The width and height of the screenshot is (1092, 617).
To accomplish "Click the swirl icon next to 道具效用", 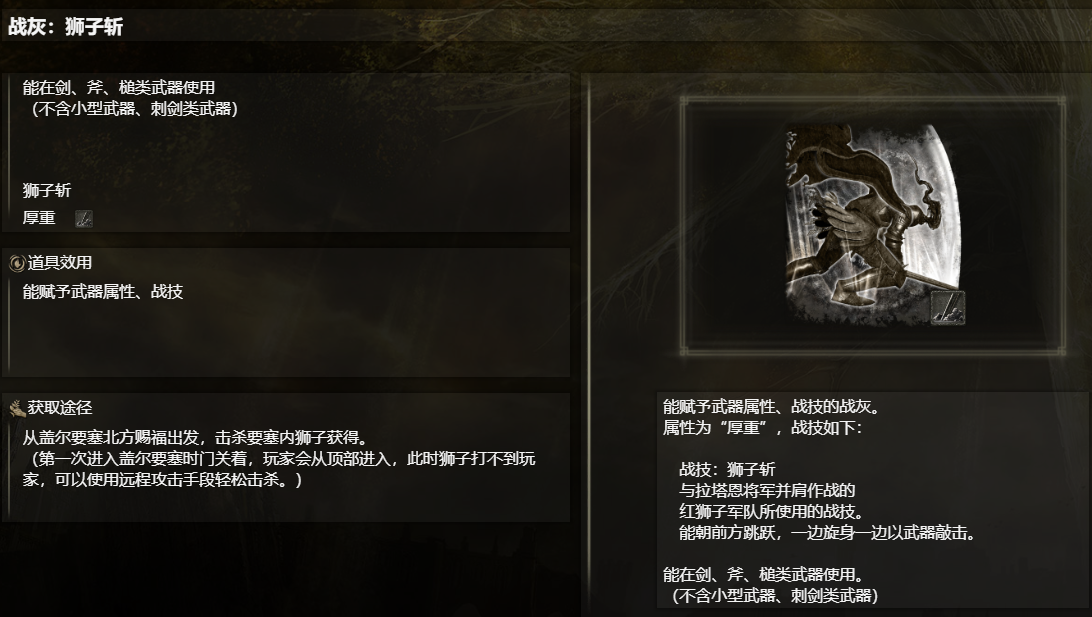I will click(17, 263).
